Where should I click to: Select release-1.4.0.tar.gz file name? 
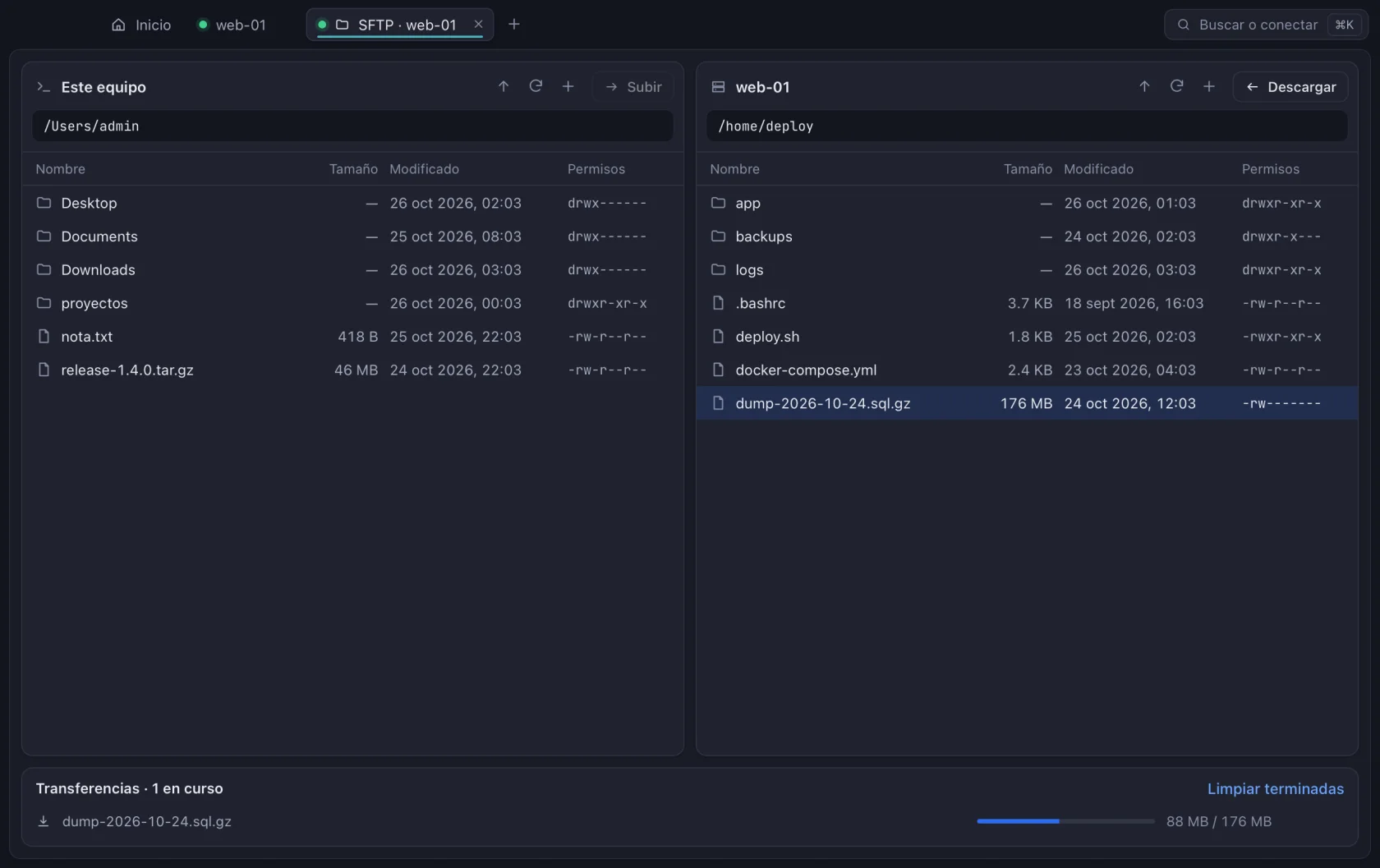(x=127, y=370)
